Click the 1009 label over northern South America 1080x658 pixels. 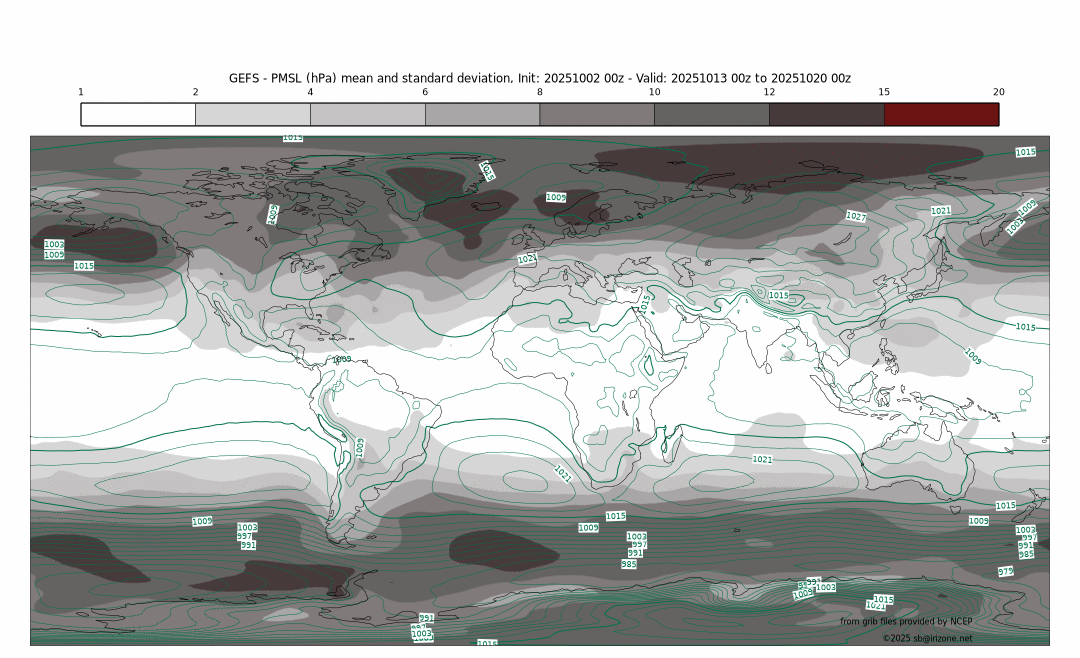point(342,359)
